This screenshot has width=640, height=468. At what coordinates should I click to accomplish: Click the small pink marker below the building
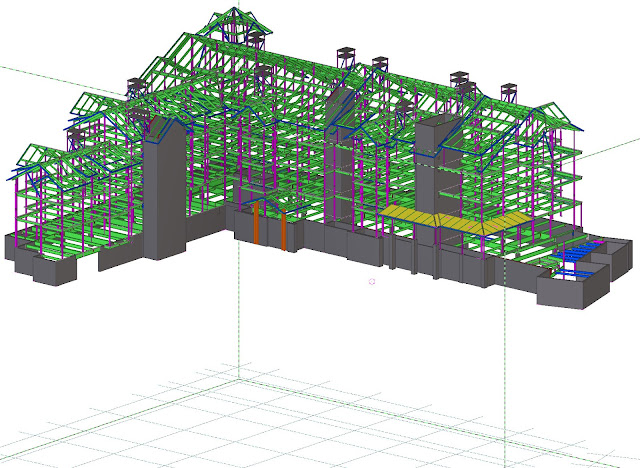pos(371,282)
